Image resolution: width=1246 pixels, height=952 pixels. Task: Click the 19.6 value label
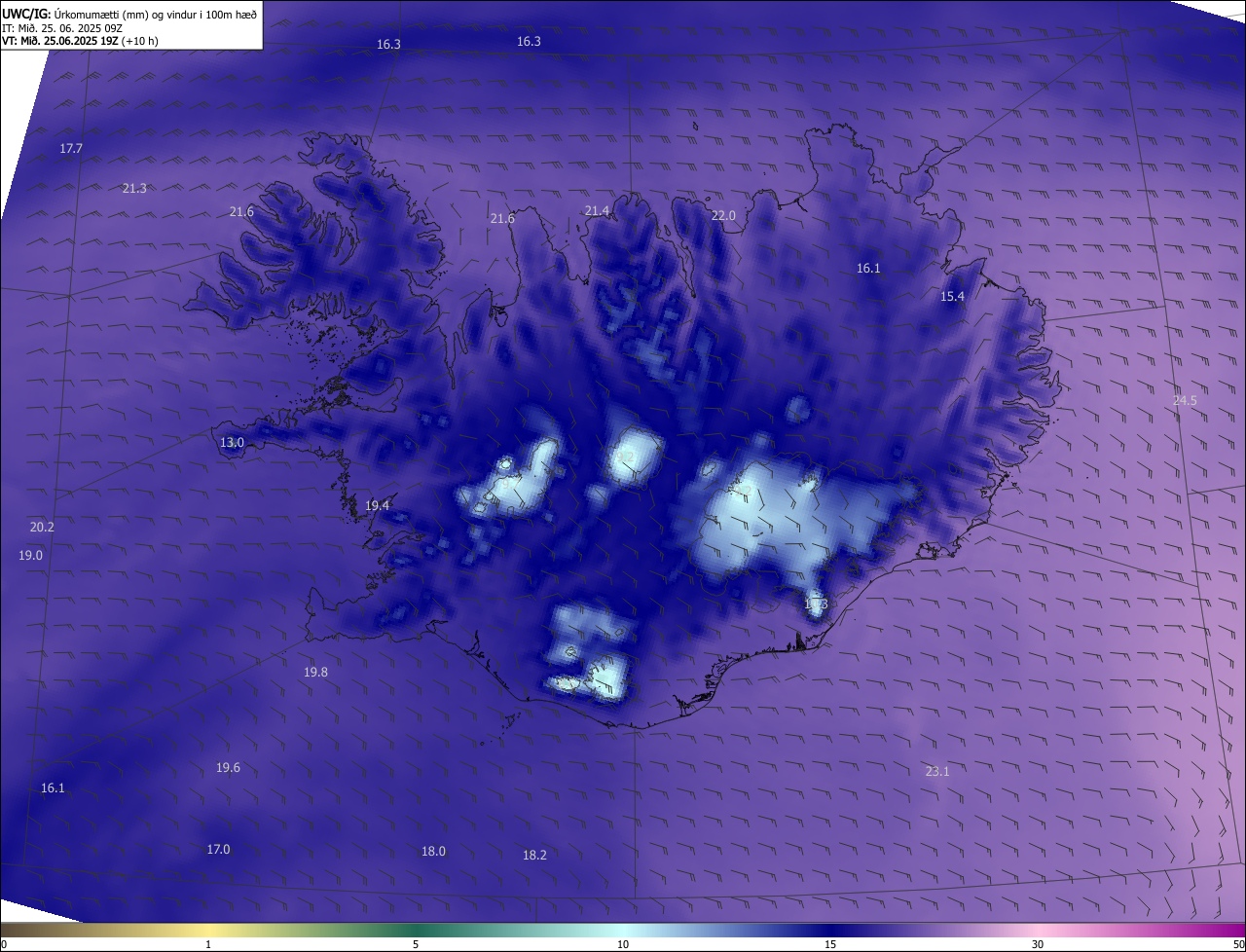pyautogui.click(x=228, y=768)
